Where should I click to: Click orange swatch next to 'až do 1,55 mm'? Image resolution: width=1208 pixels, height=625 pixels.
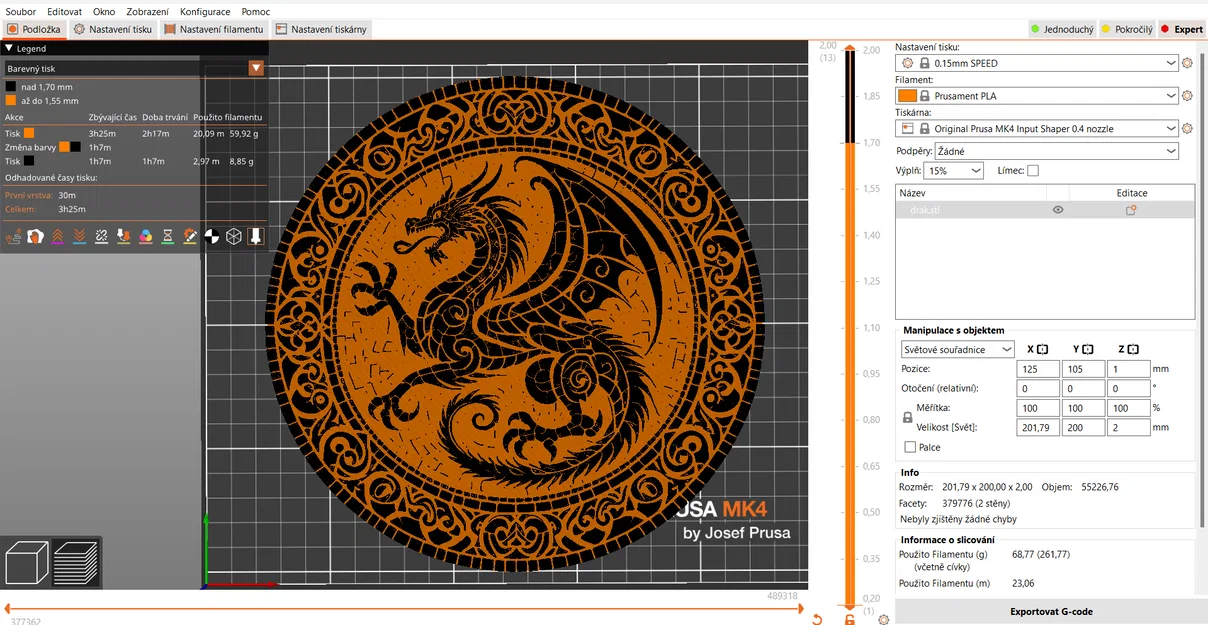[11, 100]
